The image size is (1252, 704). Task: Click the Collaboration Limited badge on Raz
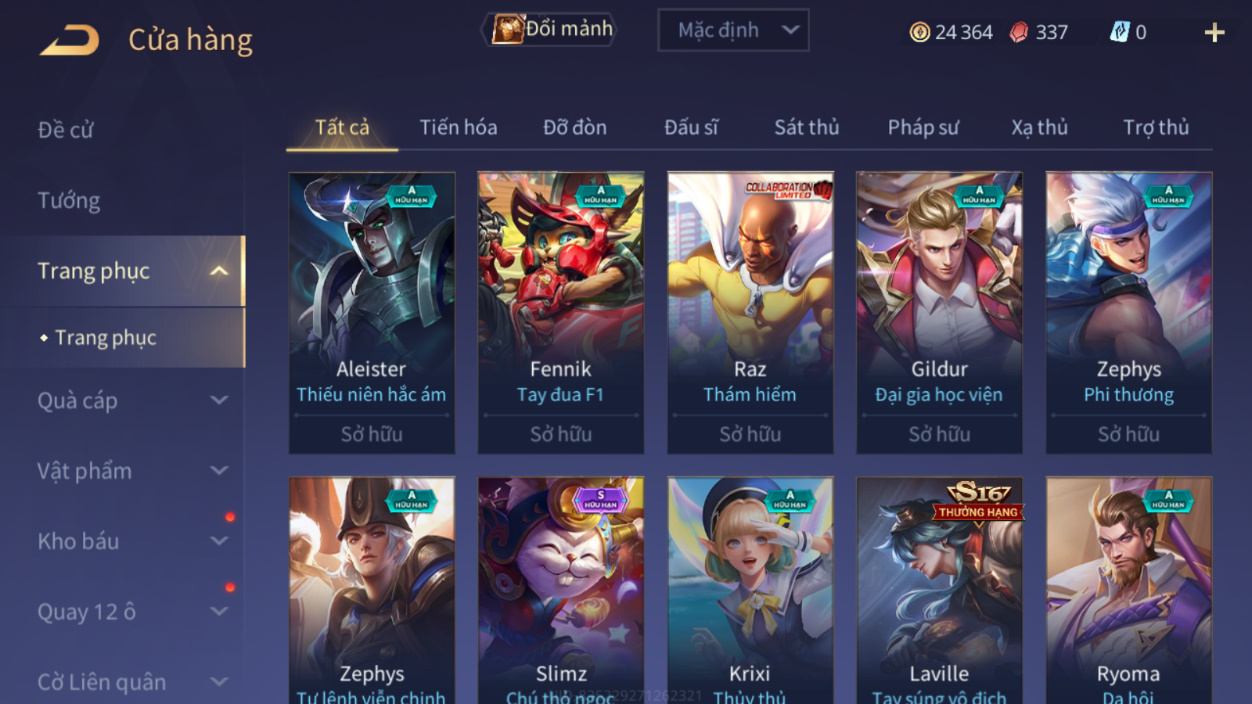pyautogui.click(x=789, y=189)
